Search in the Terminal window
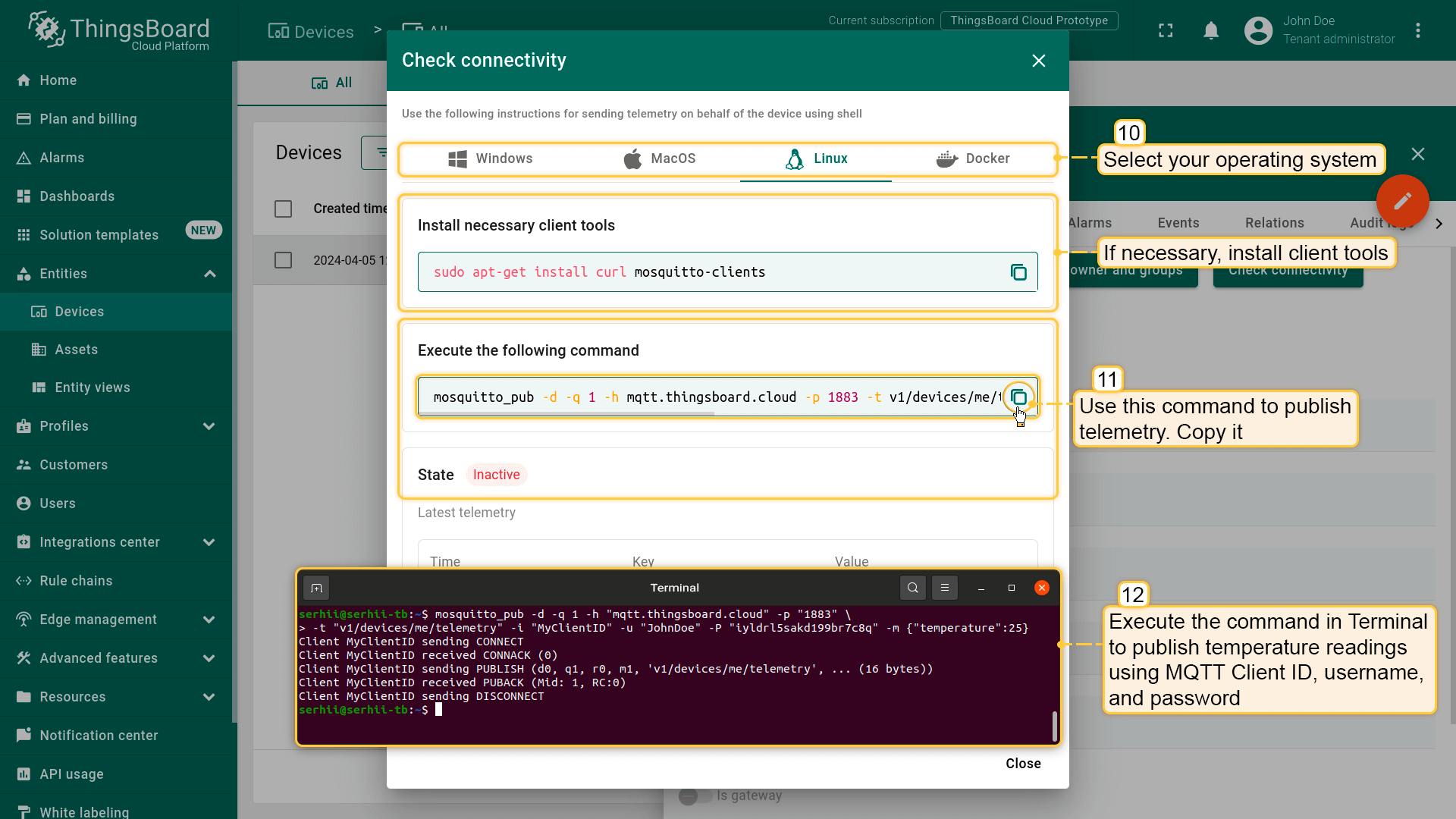 pos(912,588)
